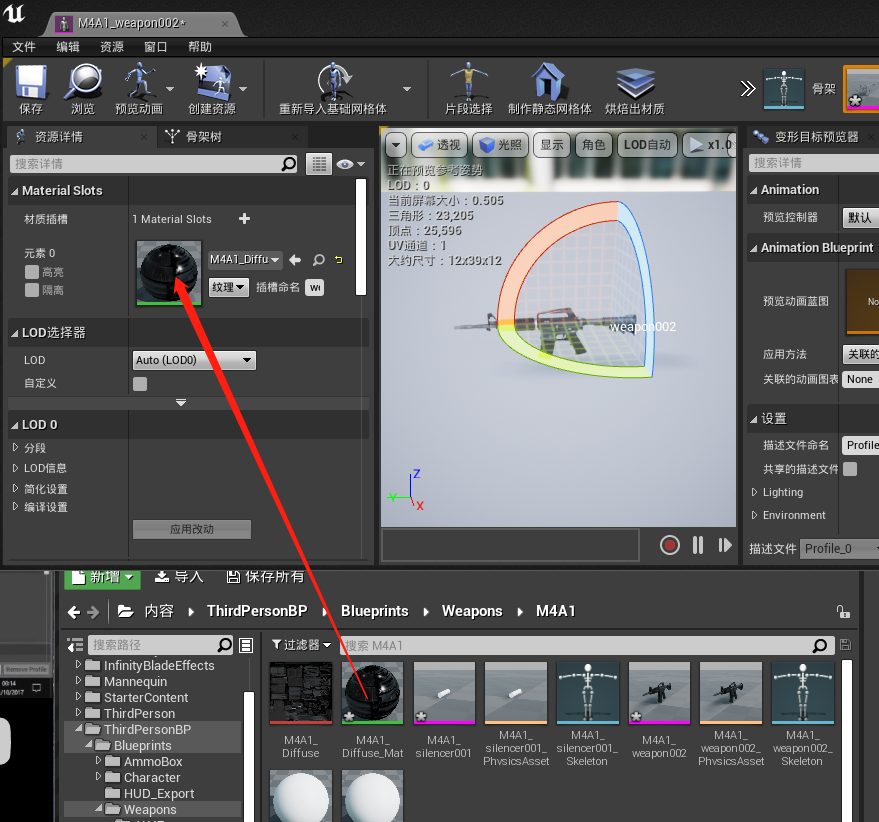Enable Highlight (高亮) checkbox for element 0

click(x=32, y=273)
